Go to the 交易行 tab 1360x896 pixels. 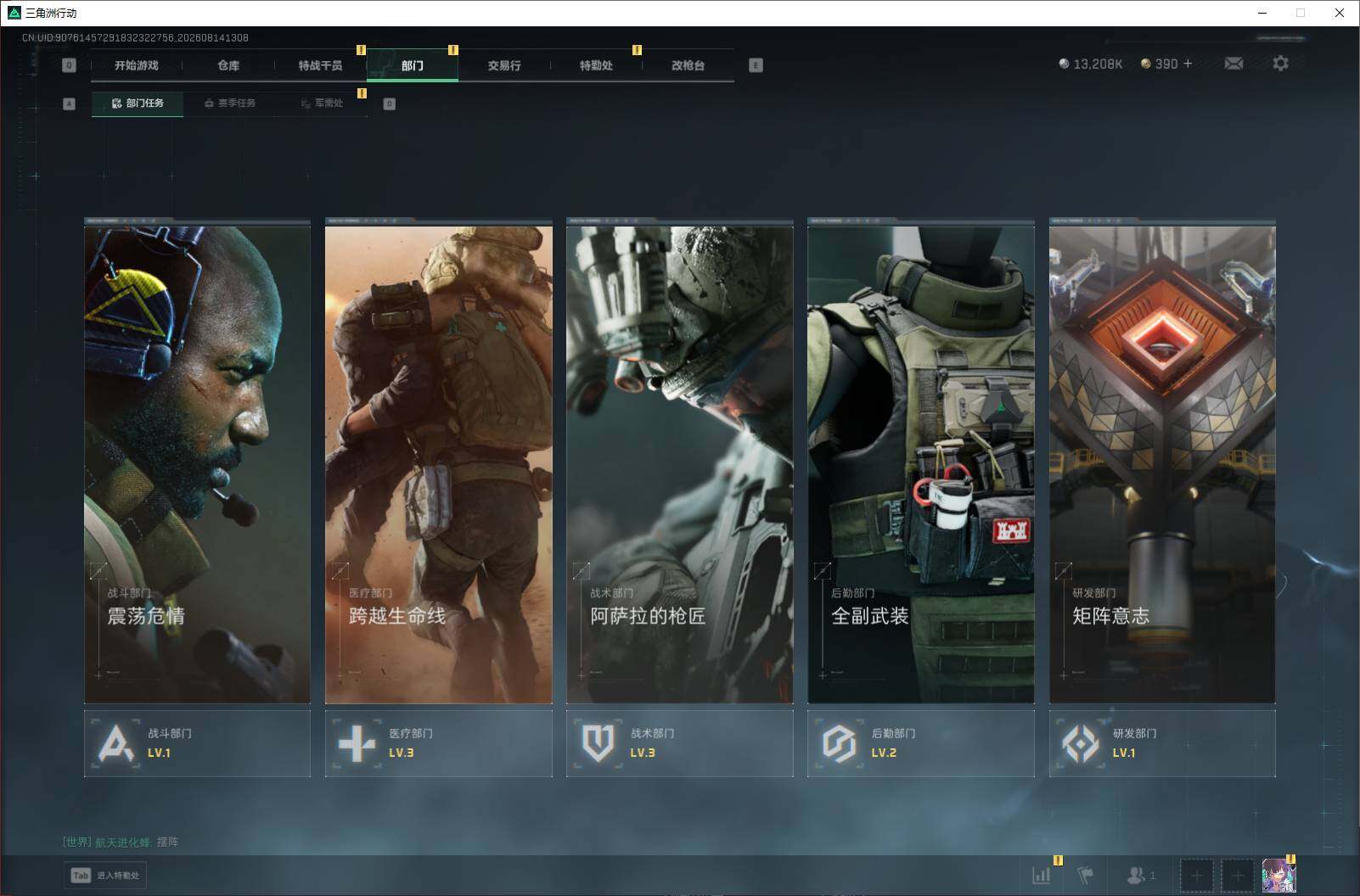[x=504, y=65]
